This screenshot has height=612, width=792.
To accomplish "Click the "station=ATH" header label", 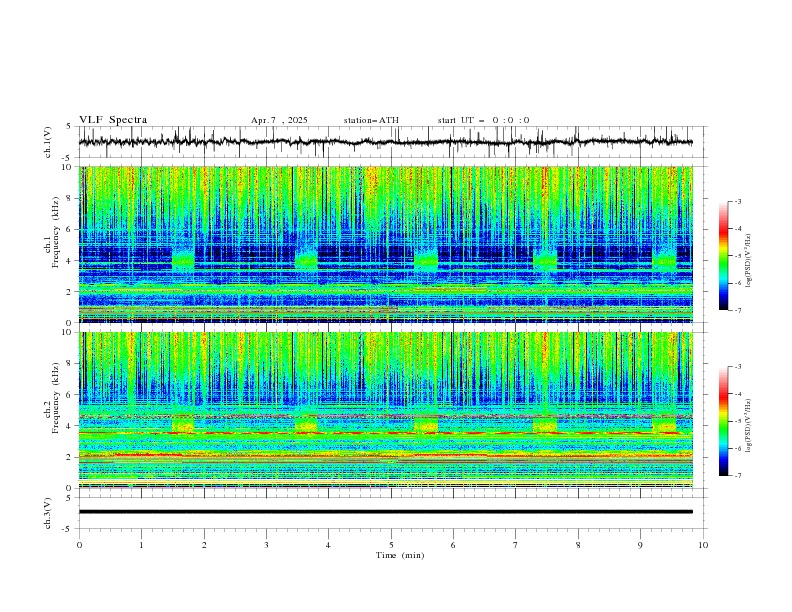I will [x=371, y=120].
